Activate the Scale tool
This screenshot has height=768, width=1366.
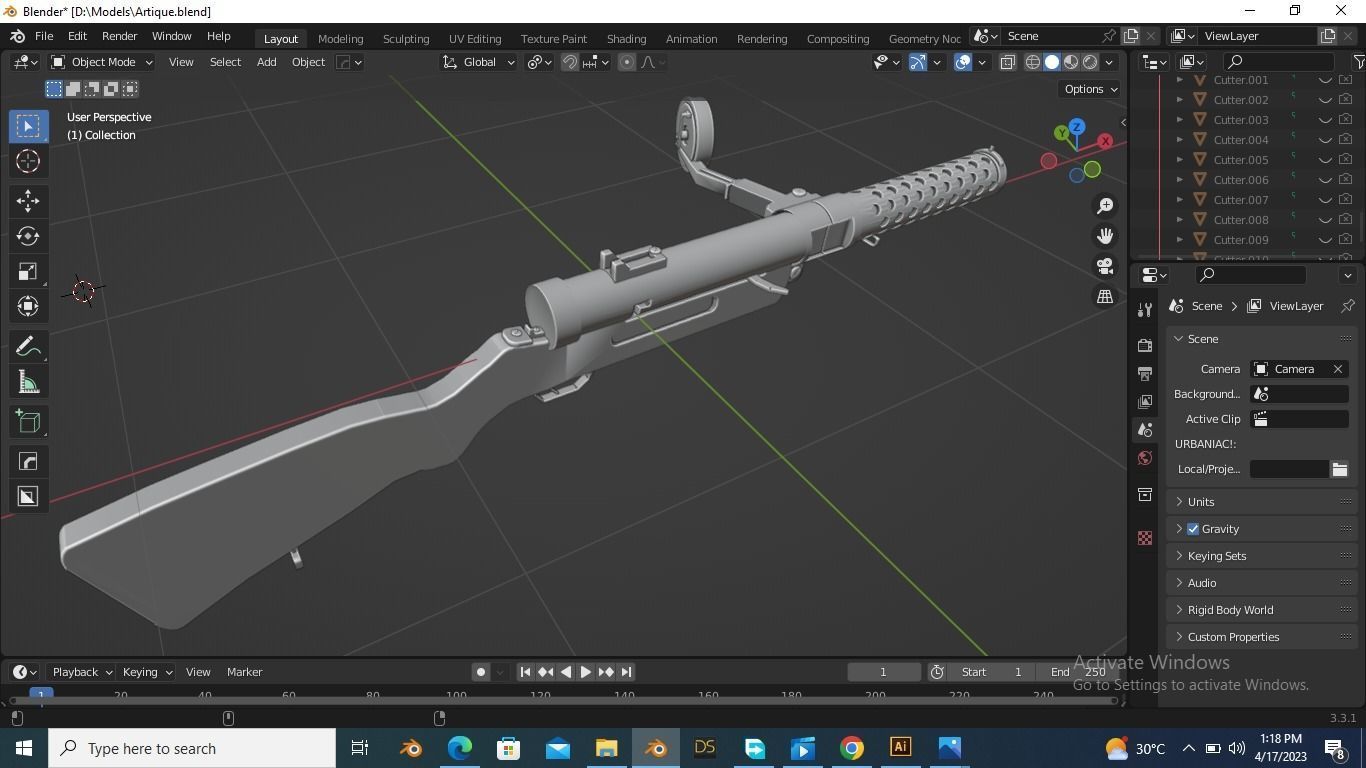(28, 271)
